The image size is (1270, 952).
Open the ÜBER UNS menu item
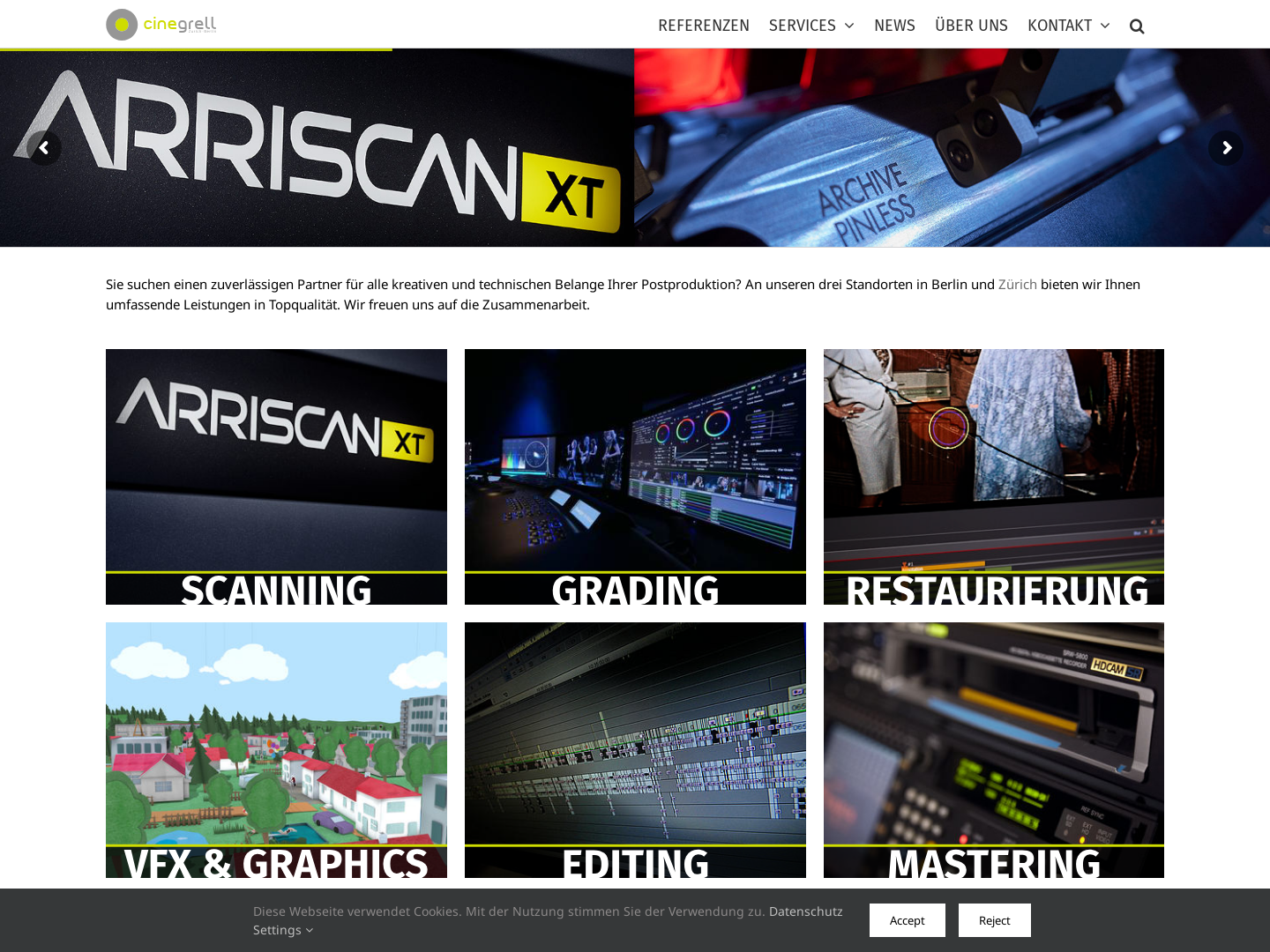coord(971,26)
